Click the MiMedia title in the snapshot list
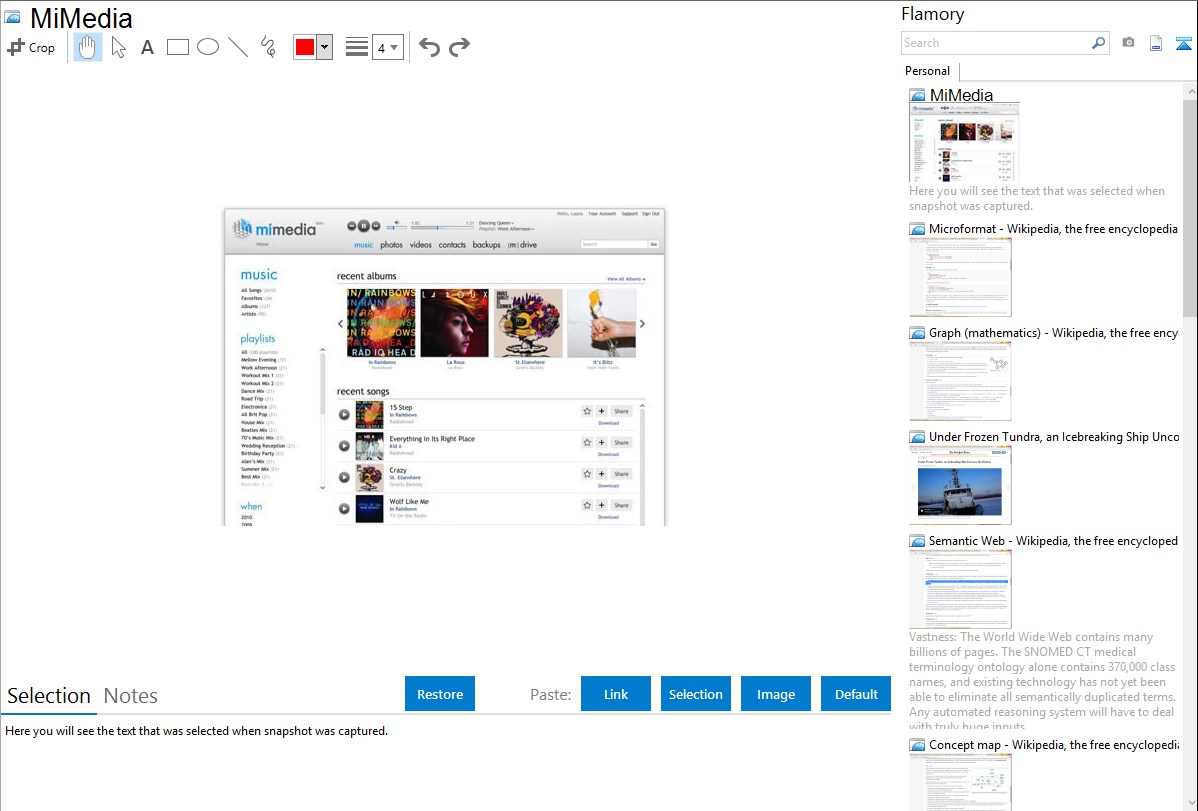 [961, 96]
